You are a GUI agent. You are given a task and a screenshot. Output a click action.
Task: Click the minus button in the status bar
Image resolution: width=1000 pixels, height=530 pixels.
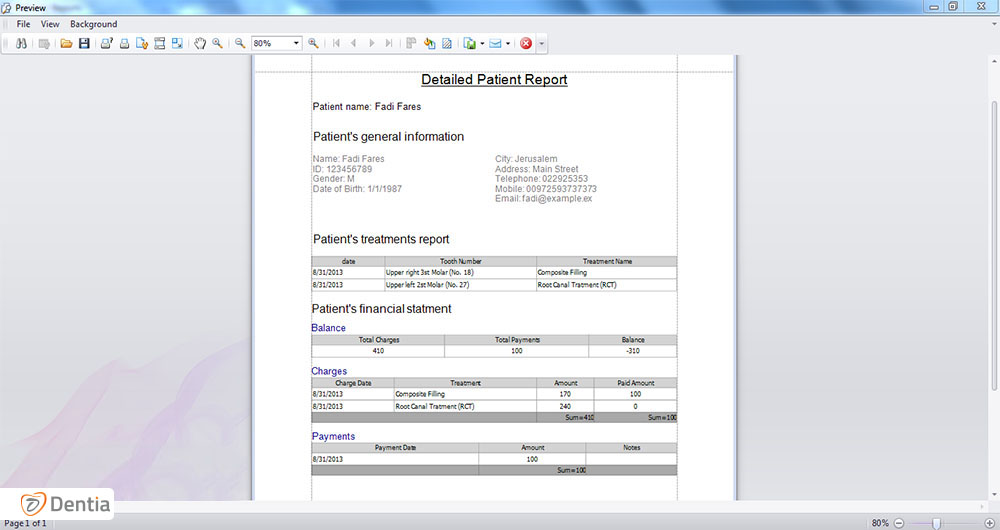click(899, 523)
